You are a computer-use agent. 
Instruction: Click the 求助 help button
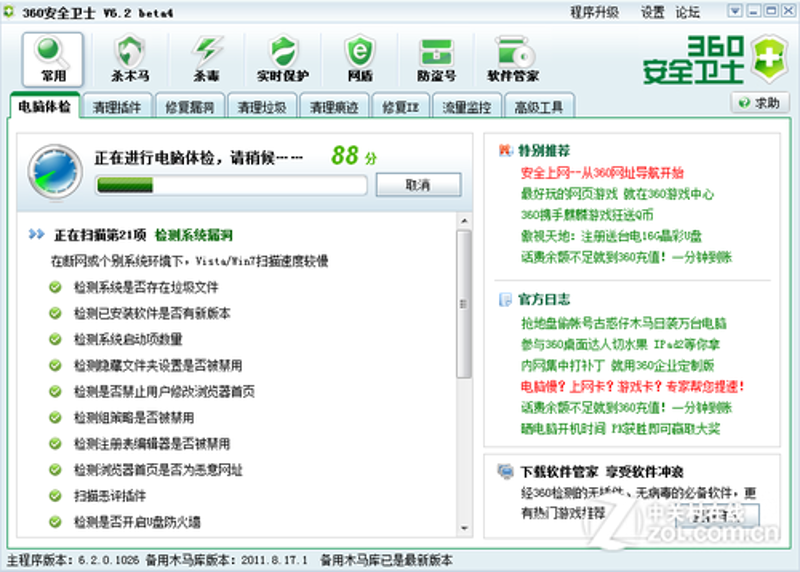760,103
